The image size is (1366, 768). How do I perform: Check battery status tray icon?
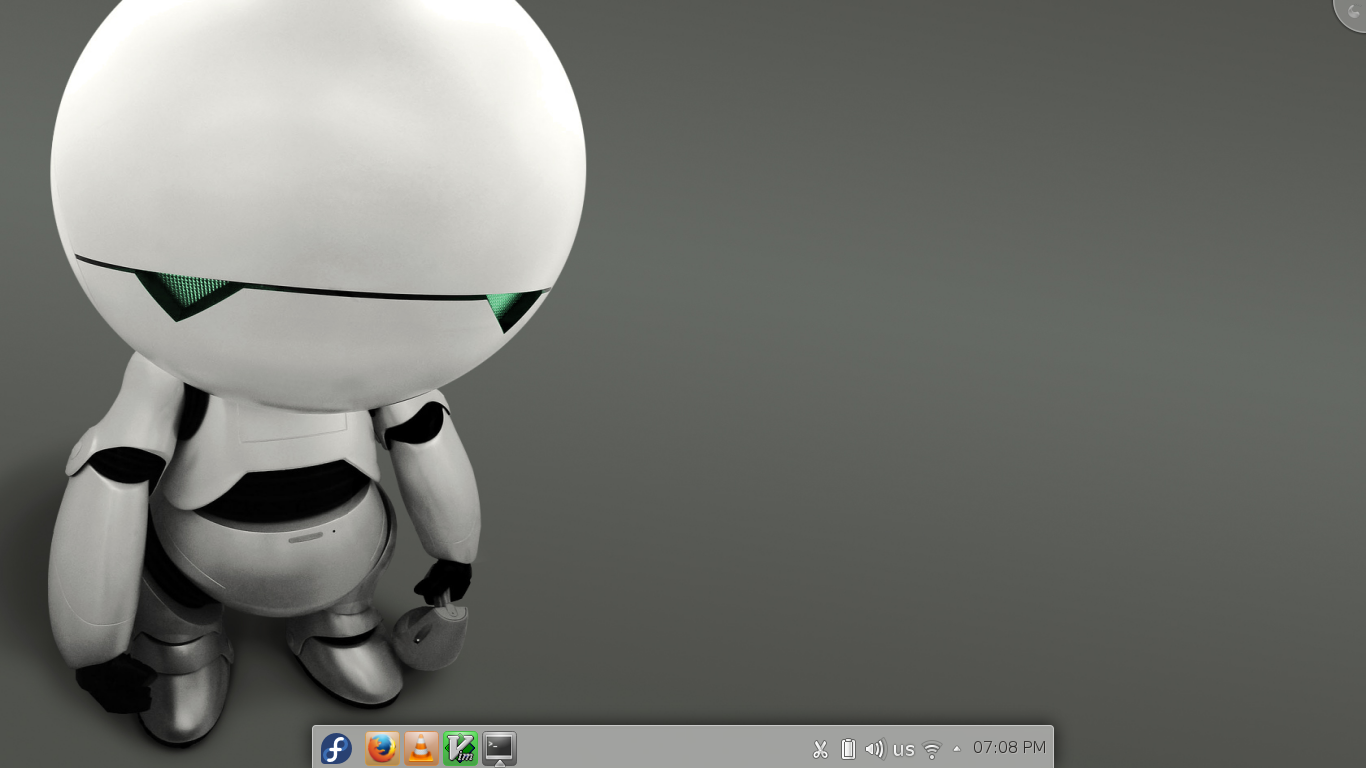(x=848, y=748)
